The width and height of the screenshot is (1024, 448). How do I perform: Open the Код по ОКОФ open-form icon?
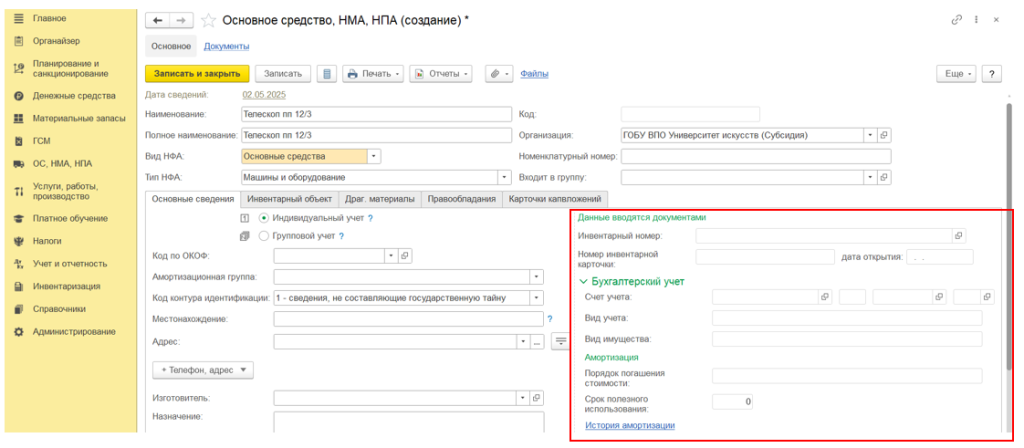[x=405, y=256]
